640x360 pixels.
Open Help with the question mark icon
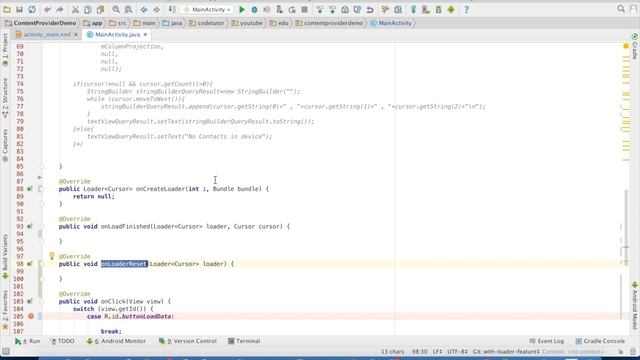466,9
